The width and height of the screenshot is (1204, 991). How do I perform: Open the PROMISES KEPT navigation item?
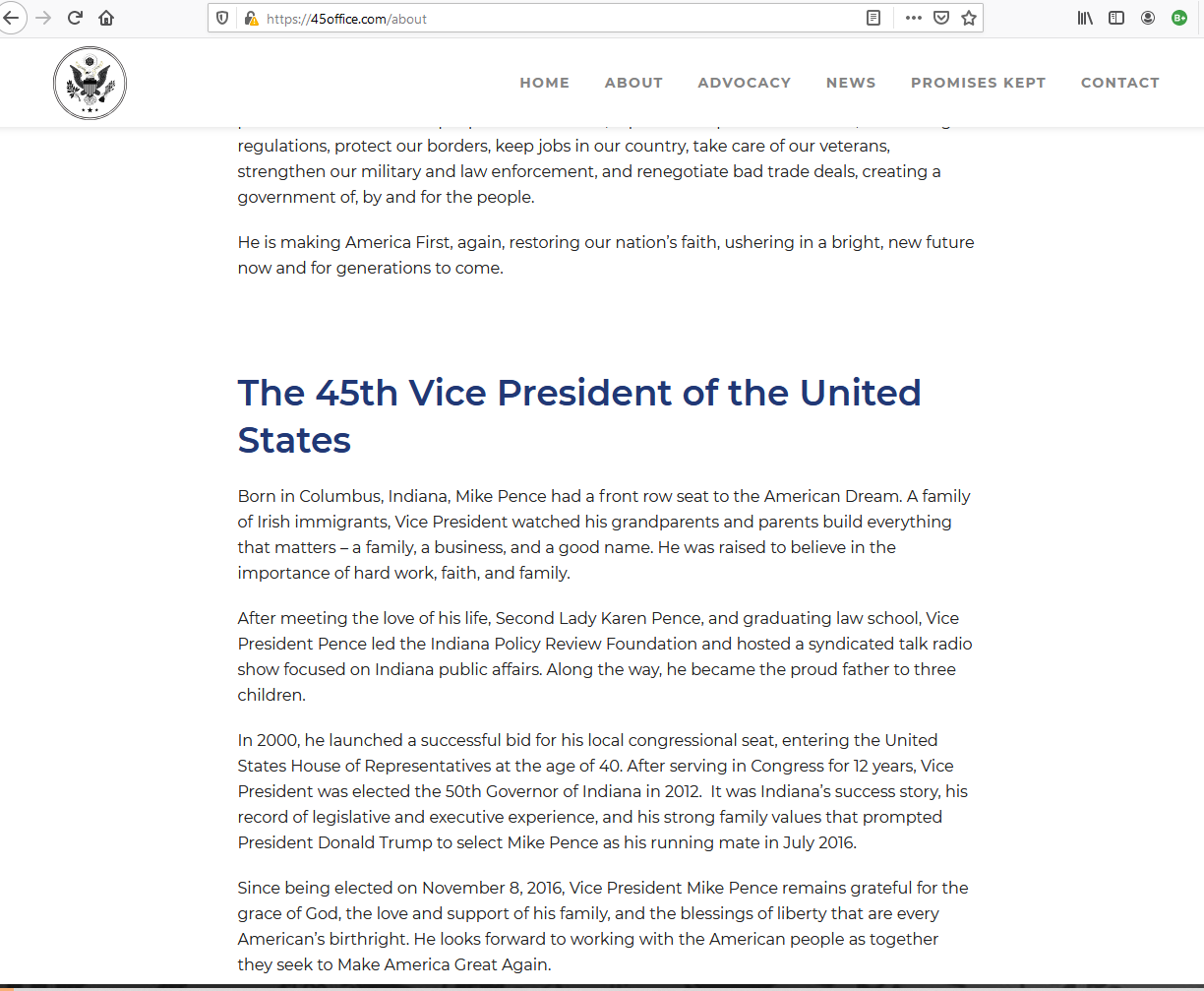979,83
